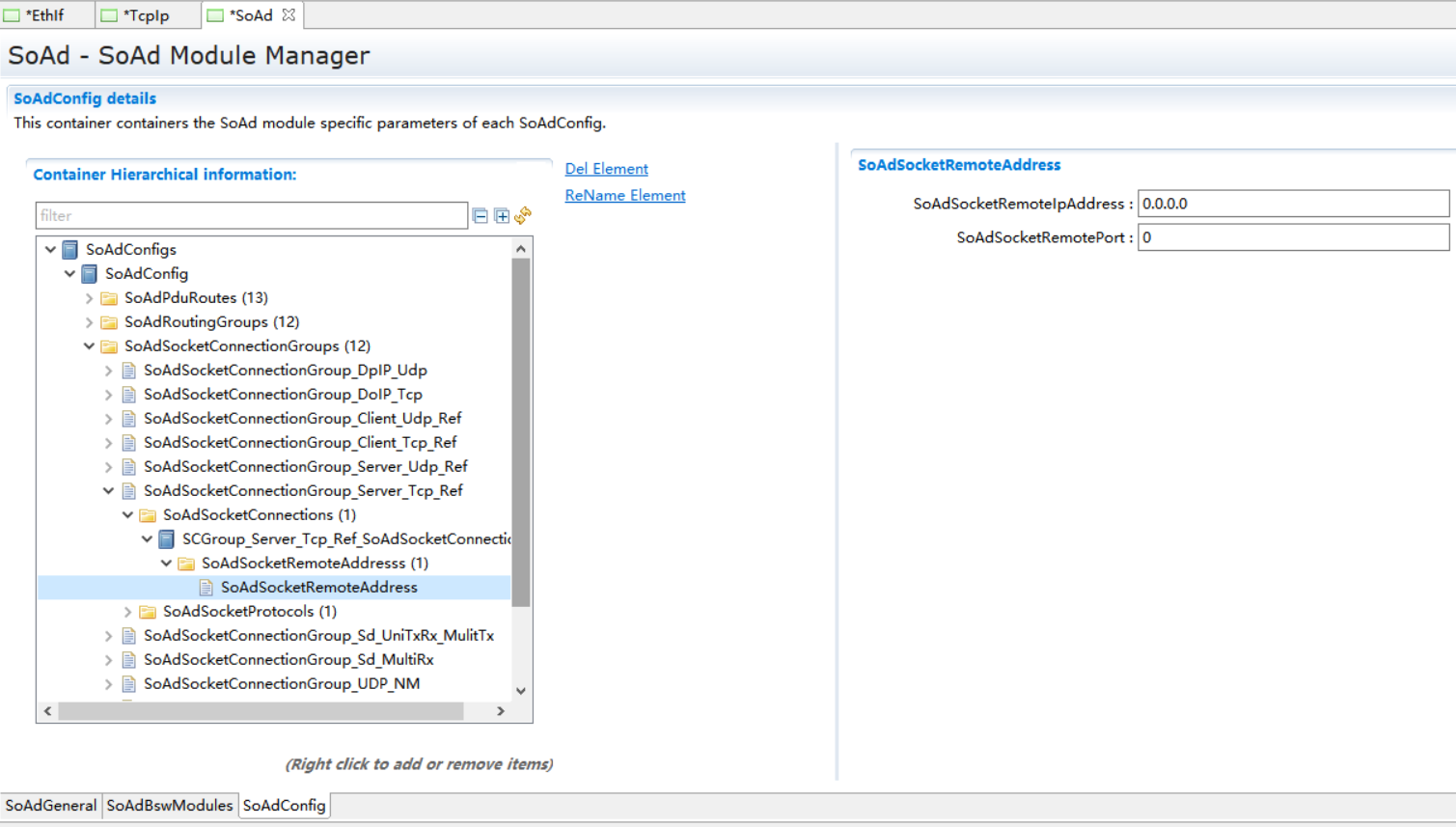The height and width of the screenshot is (827, 1456).
Task: Switch to the SoAdGeneral bottom tab
Action: [51, 805]
